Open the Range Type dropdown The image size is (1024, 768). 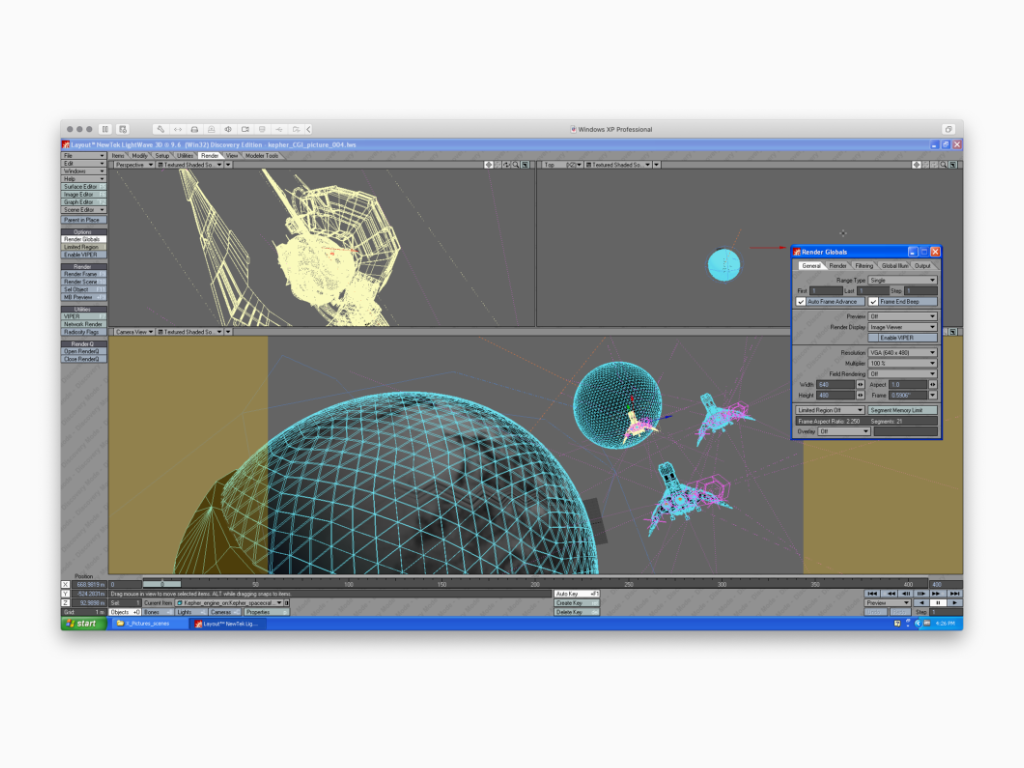[x=903, y=280]
